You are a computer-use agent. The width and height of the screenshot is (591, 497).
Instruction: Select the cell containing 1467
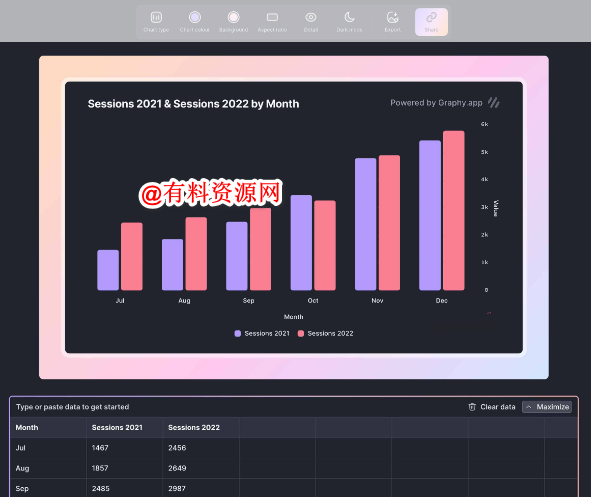coord(124,448)
